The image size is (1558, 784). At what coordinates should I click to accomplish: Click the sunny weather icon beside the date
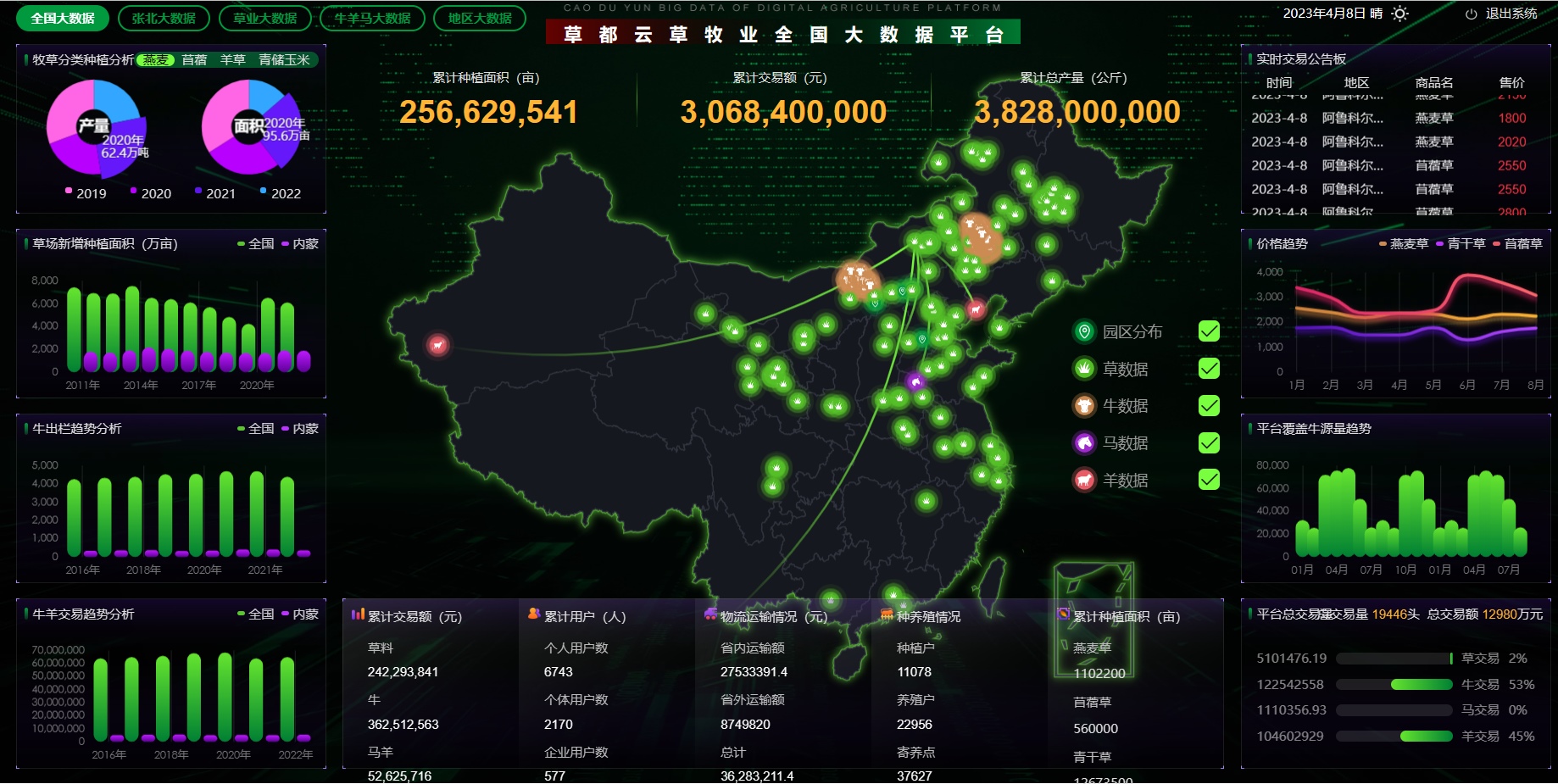click(x=1400, y=14)
